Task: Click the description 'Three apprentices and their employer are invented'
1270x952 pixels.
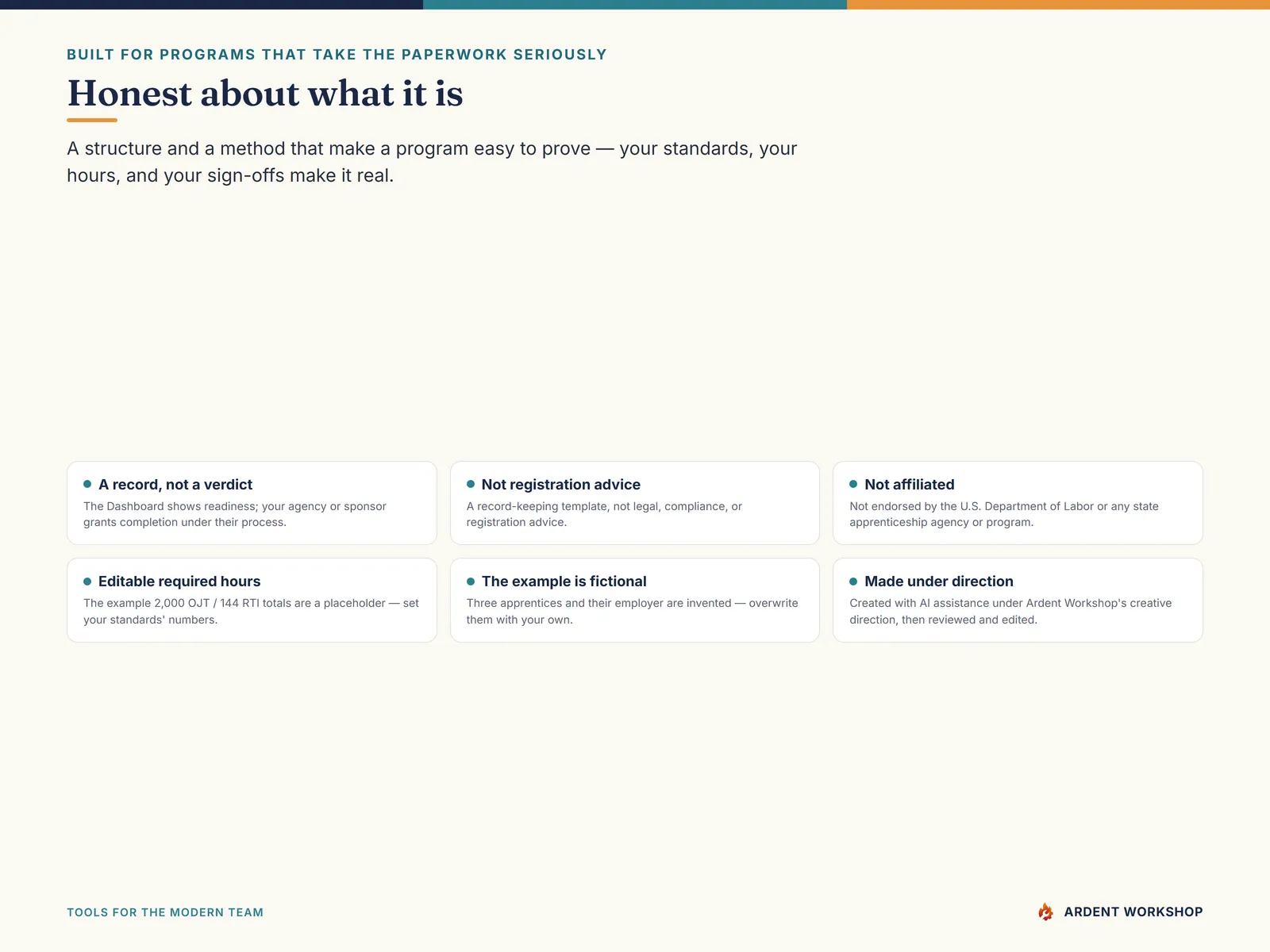Action: (x=632, y=612)
